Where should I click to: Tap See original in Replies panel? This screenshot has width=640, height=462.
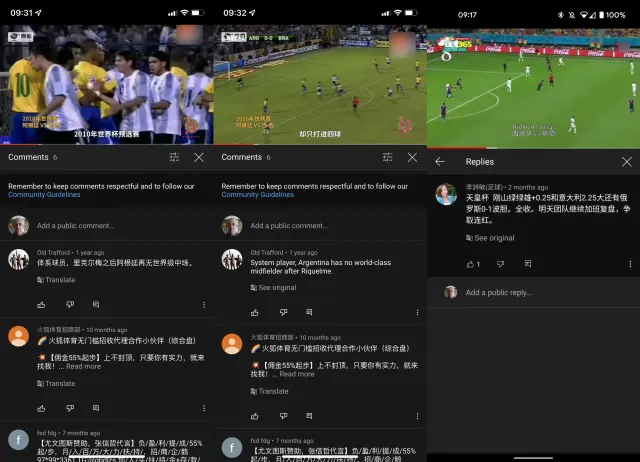tap(491, 238)
